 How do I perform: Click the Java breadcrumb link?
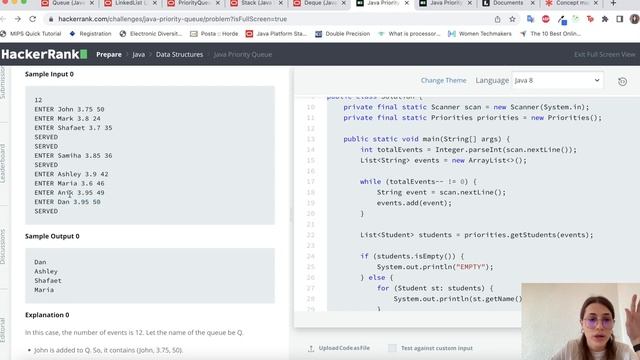point(138,54)
